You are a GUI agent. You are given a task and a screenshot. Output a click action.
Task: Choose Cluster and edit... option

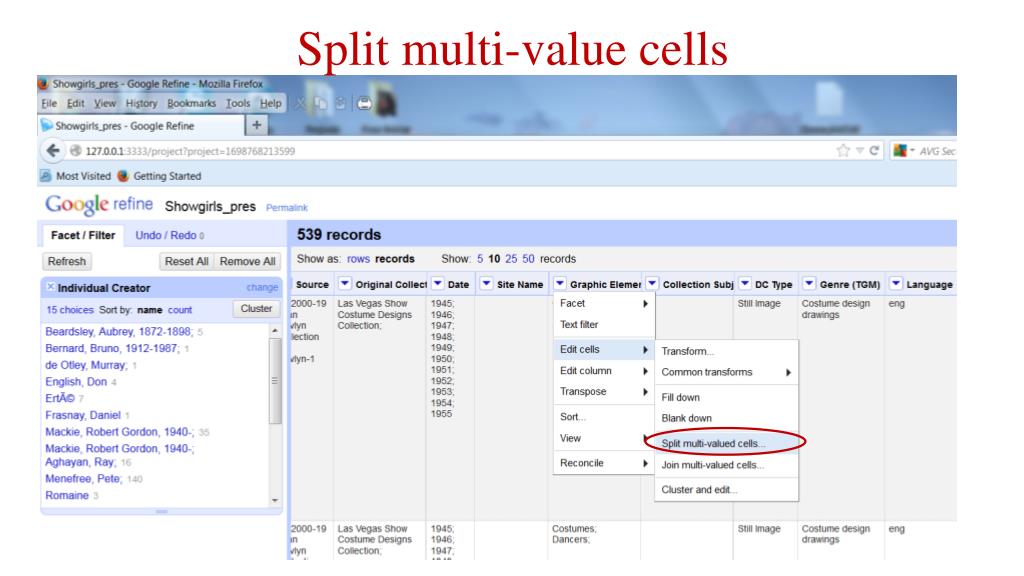pos(726,490)
